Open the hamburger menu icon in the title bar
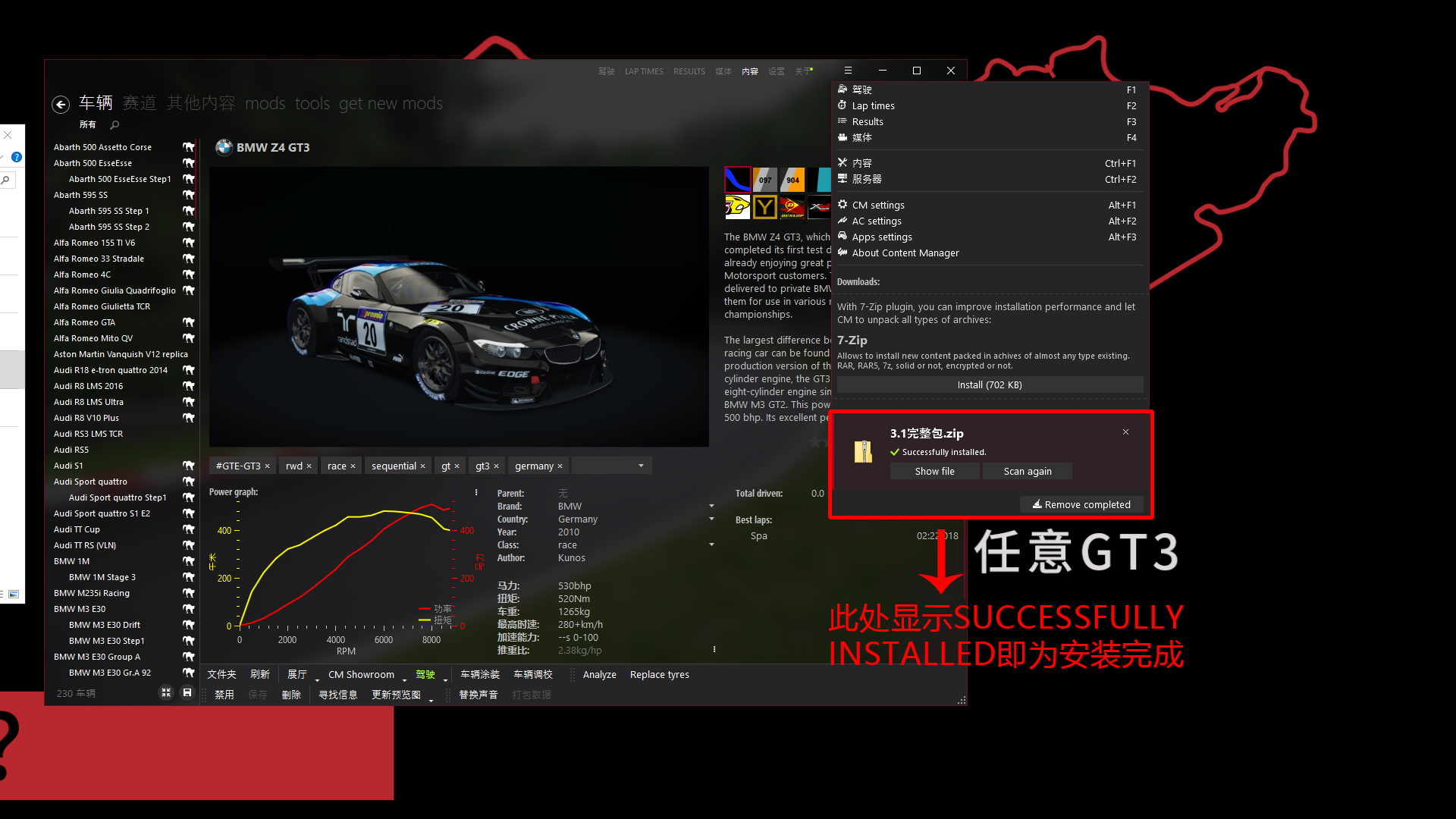 point(848,71)
